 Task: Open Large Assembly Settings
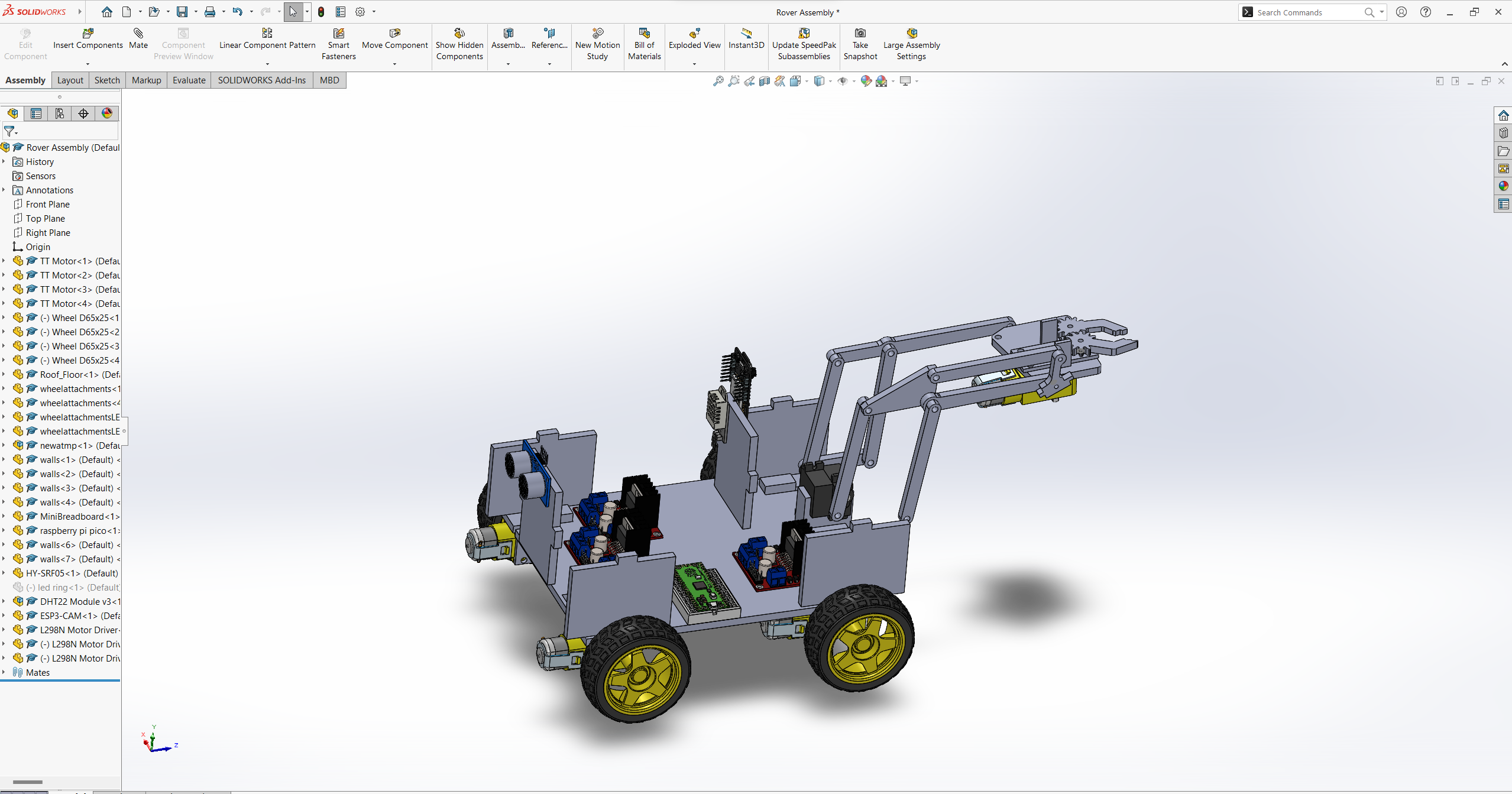(x=911, y=44)
